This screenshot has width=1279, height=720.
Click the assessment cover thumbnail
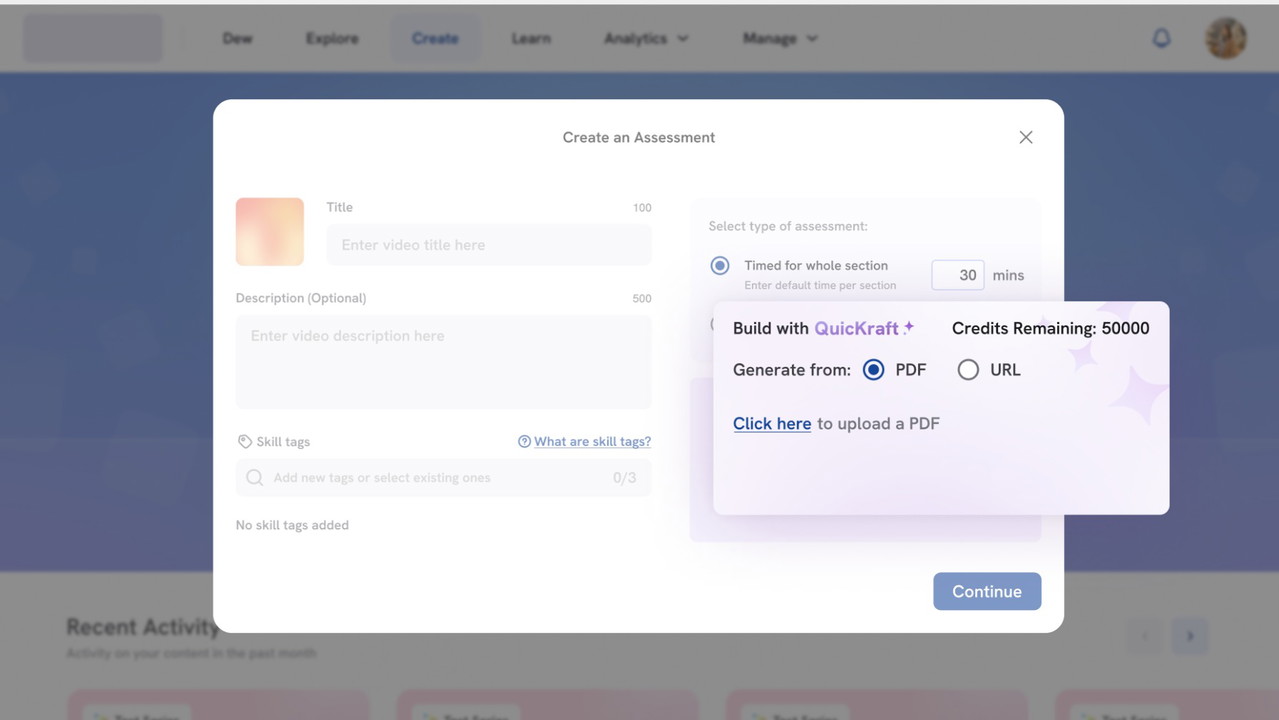click(x=270, y=231)
